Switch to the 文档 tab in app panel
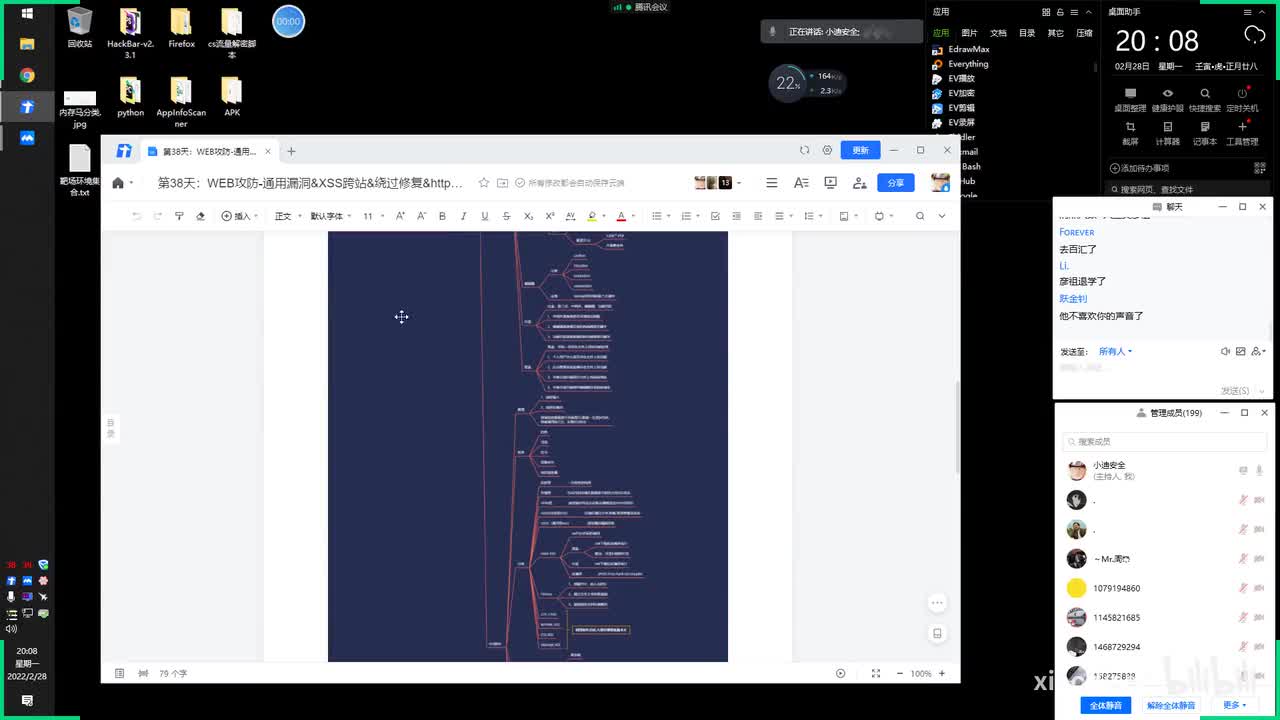The image size is (1280, 720). tap(998, 33)
